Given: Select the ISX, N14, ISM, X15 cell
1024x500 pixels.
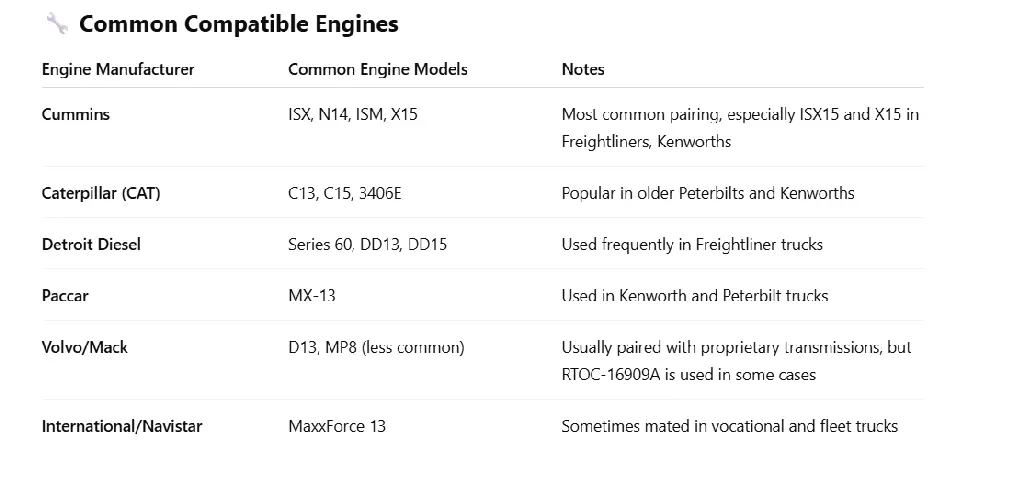Looking at the screenshot, I should (353, 114).
